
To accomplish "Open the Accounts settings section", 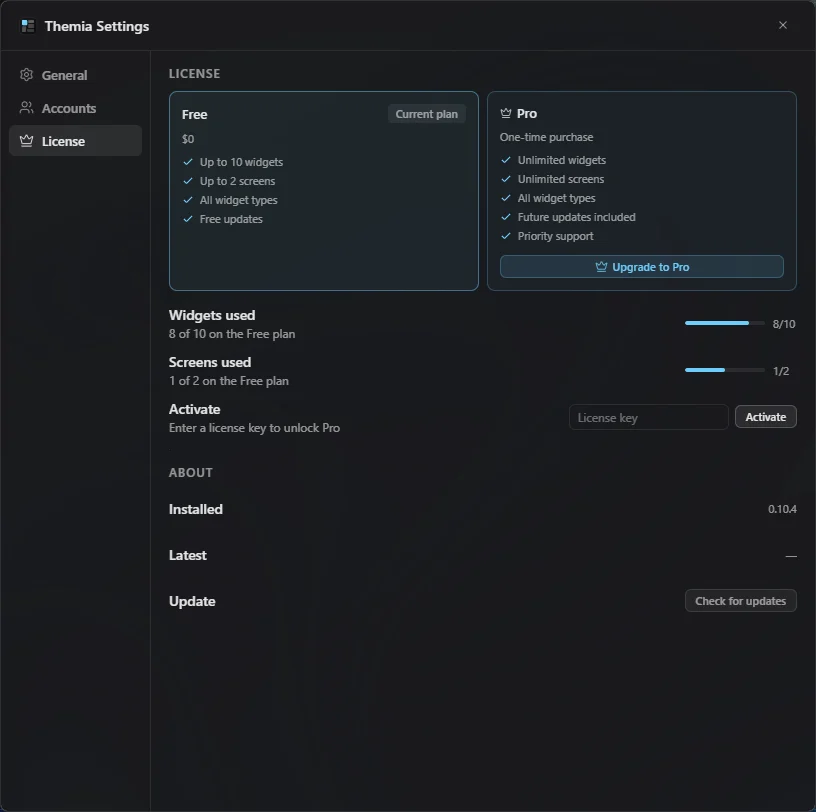I will (x=75, y=108).
